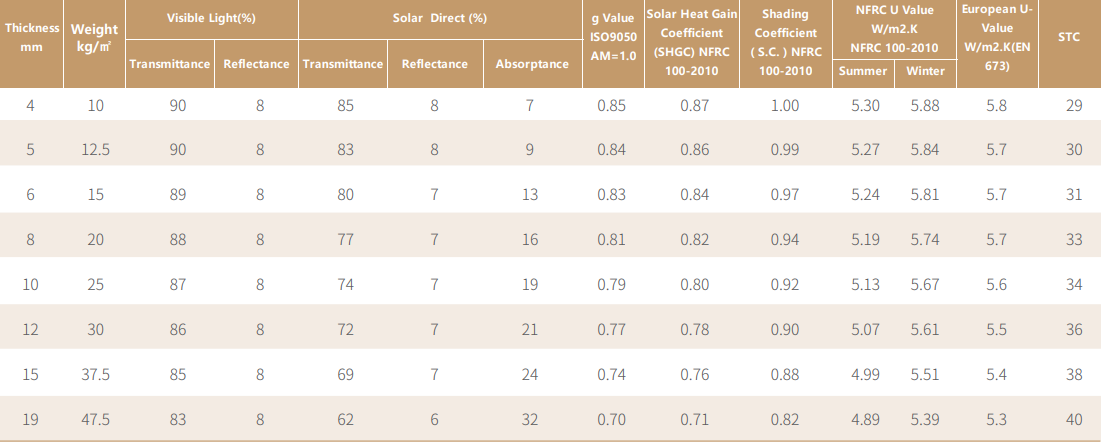This screenshot has width=1104, height=448.
Task: Click the Summer U Value sub-header
Action: tap(862, 70)
